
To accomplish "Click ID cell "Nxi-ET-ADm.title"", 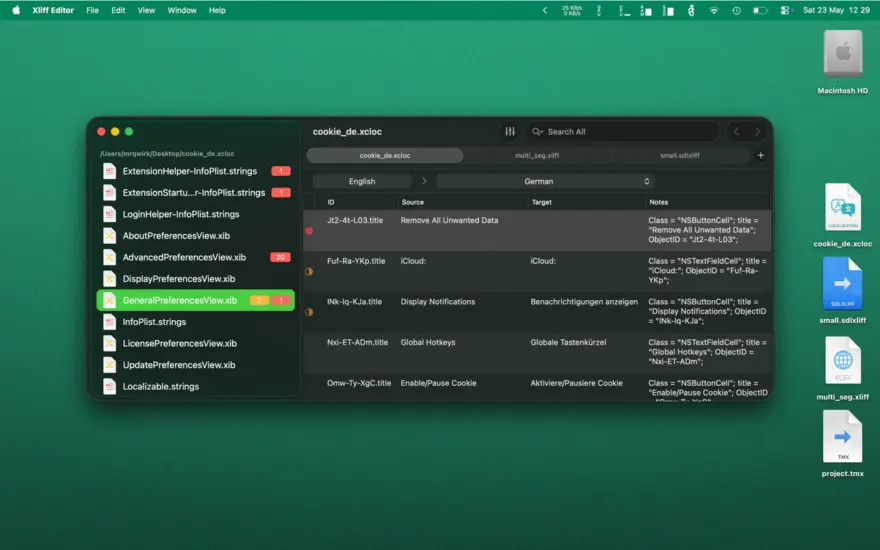I will pyautogui.click(x=358, y=342).
